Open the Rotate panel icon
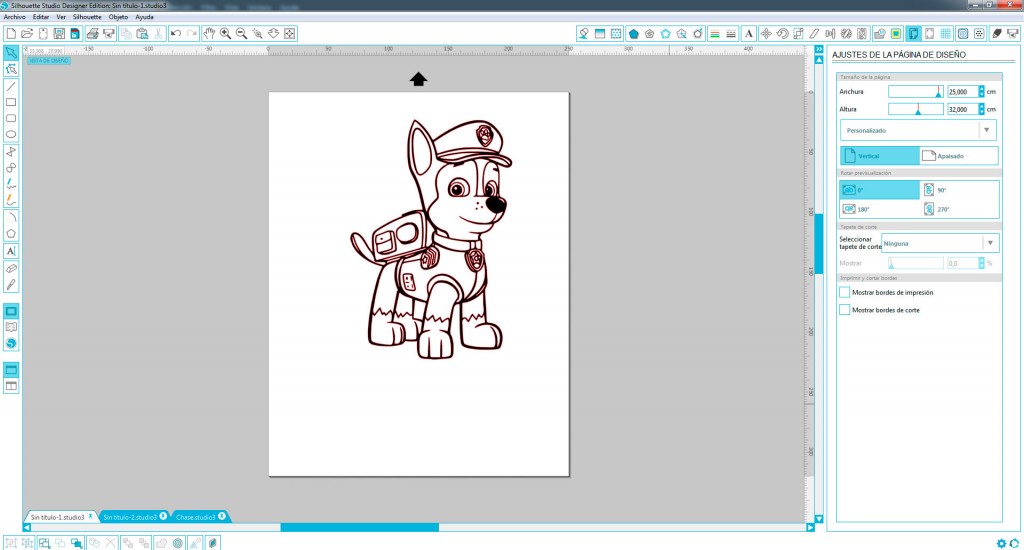 (782, 33)
